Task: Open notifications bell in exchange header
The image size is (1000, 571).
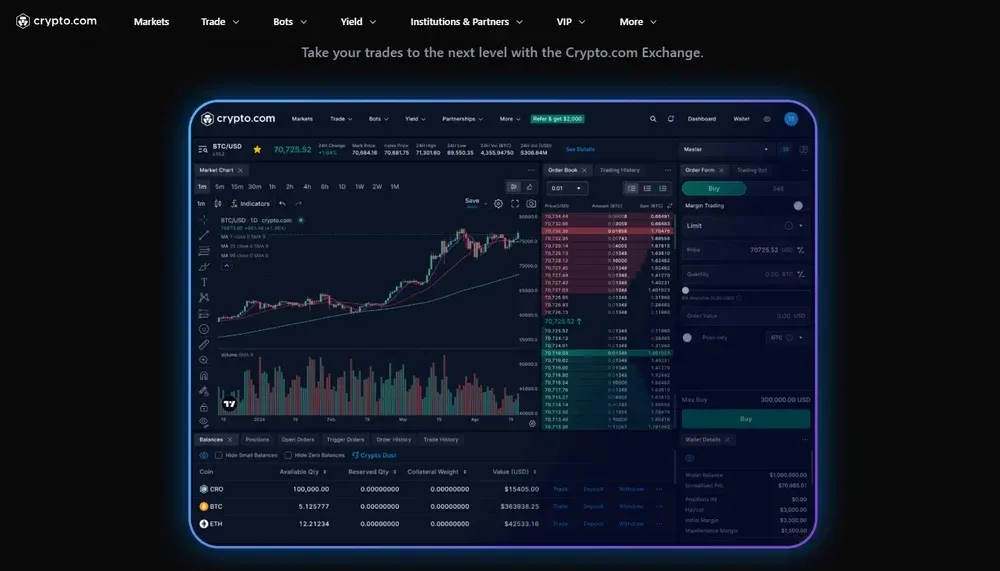Action: (x=670, y=119)
